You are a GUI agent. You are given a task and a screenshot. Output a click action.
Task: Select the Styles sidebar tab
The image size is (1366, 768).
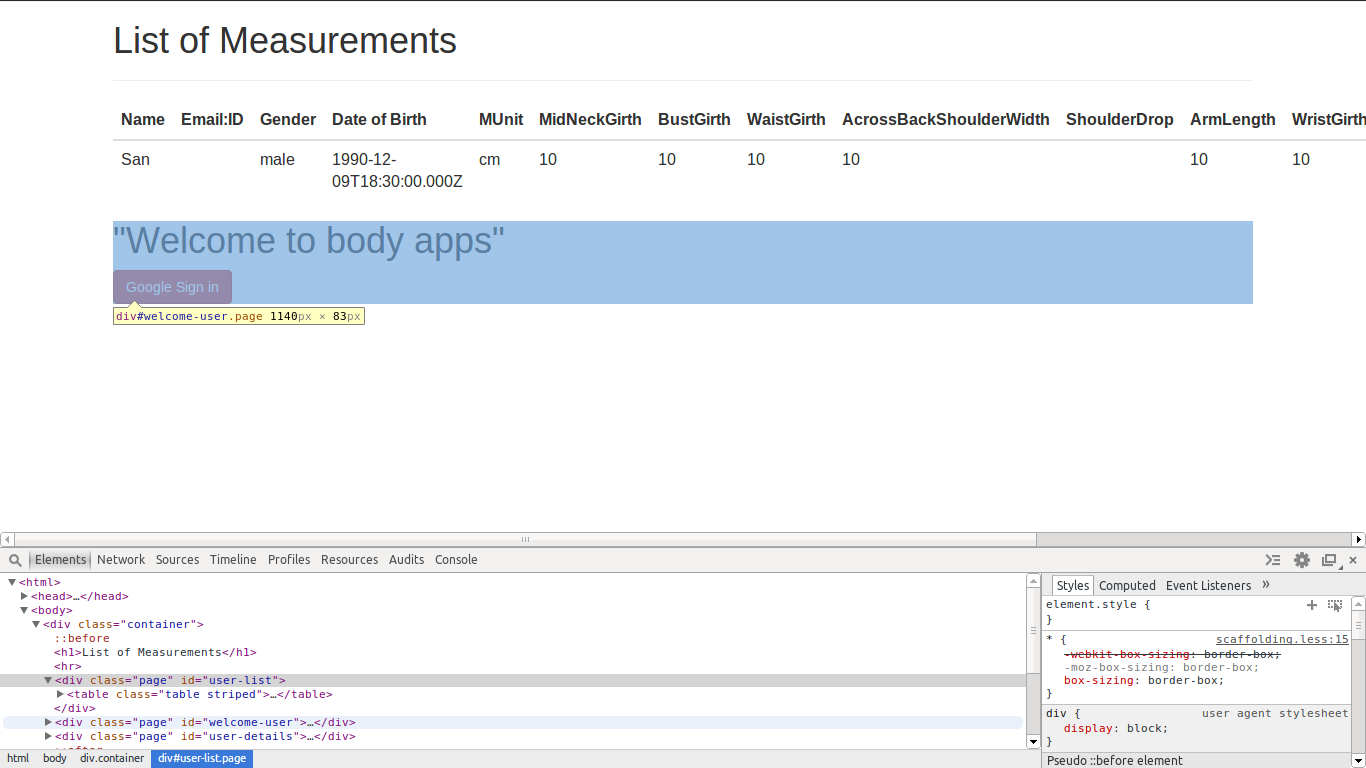[x=1073, y=586]
